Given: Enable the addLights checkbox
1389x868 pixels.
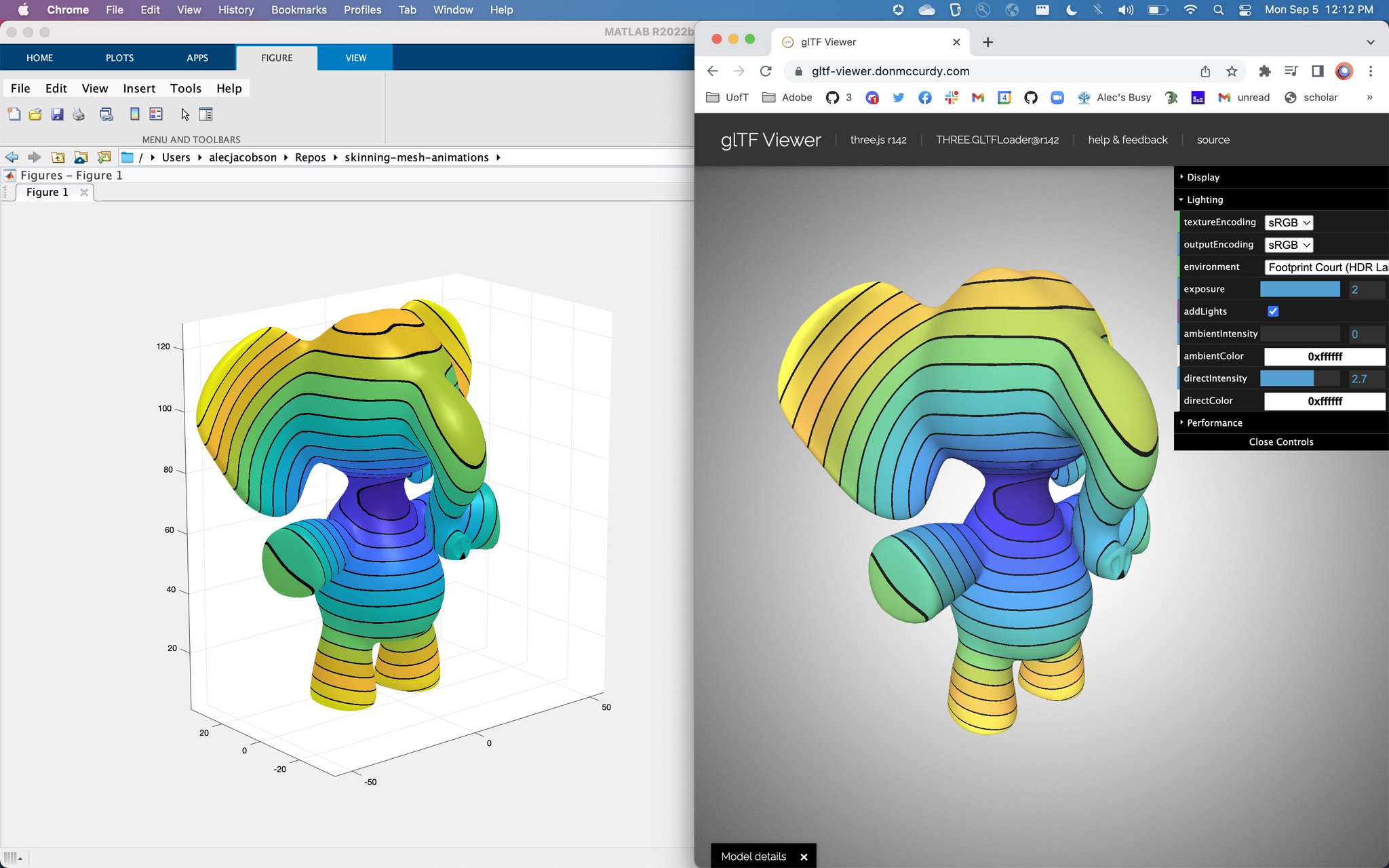Looking at the screenshot, I should click(1274, 311).
